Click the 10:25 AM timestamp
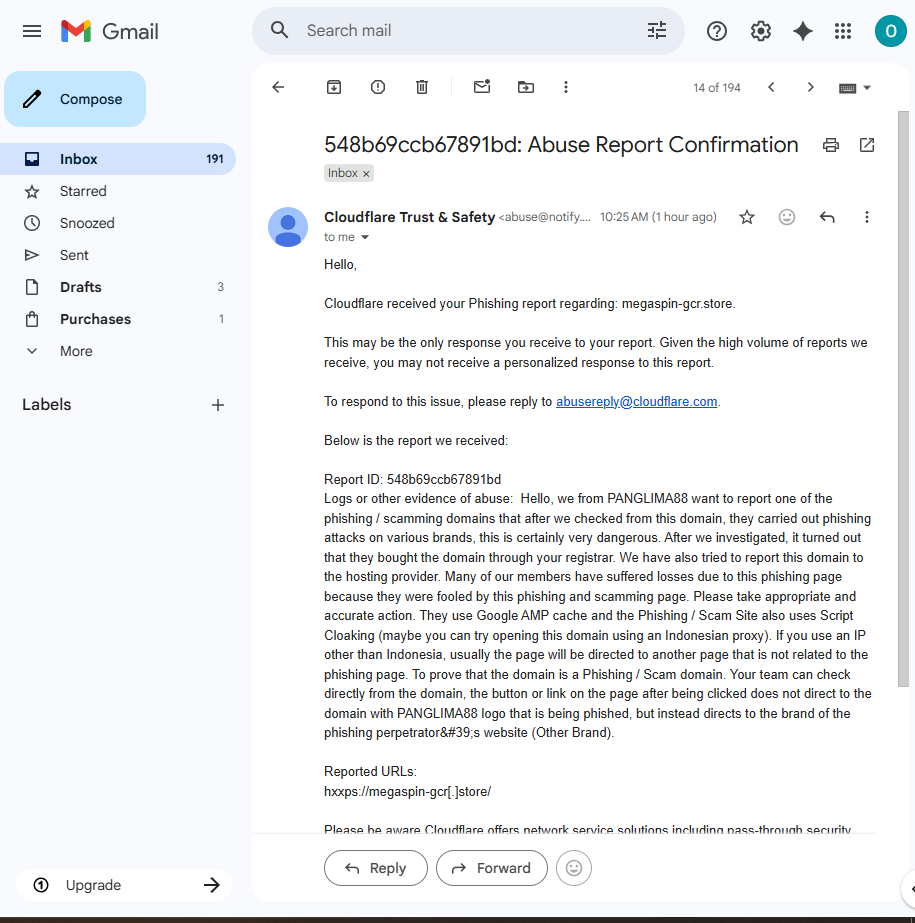The height and width of the screenshot is (923, 915). (x=658, y=217)
